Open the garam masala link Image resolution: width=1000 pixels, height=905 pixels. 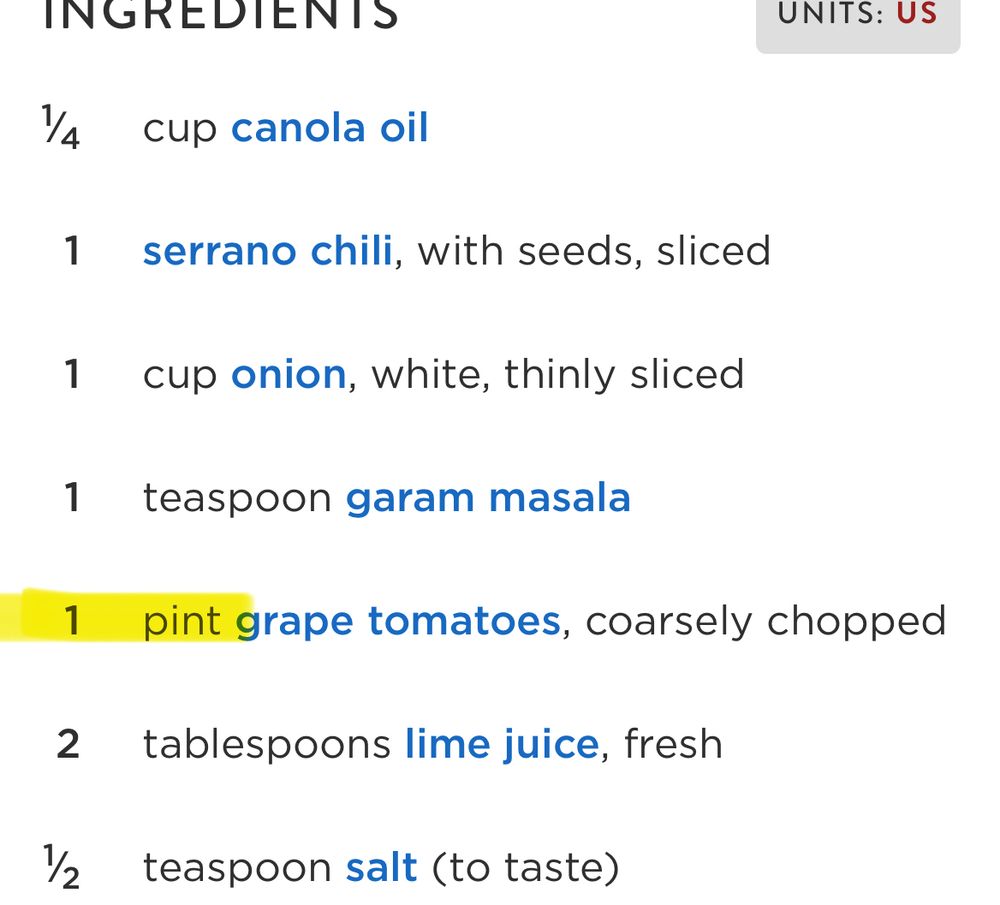click(488, 497)
